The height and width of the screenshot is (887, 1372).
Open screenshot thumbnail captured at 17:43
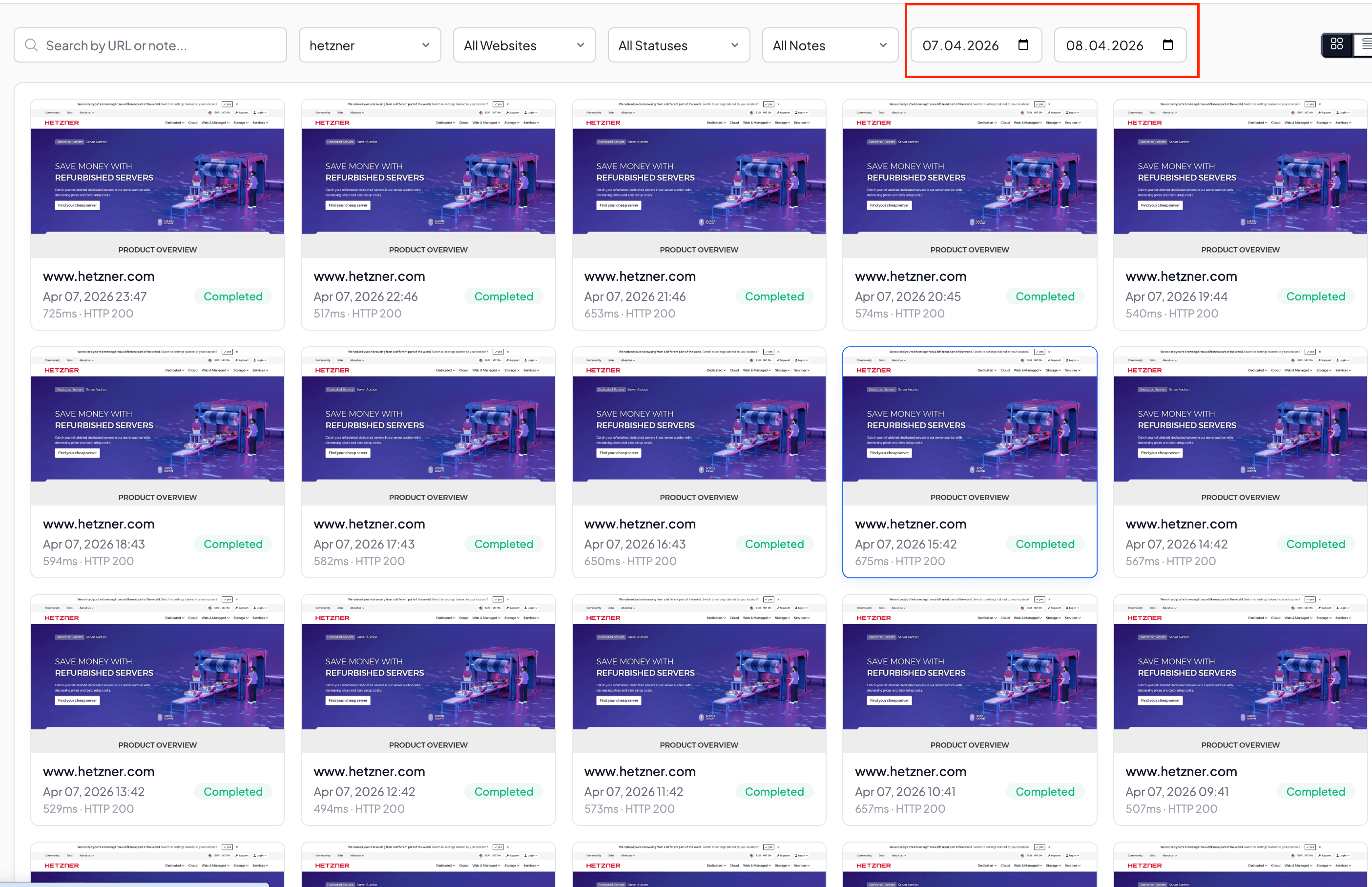[x=428, y=426]
